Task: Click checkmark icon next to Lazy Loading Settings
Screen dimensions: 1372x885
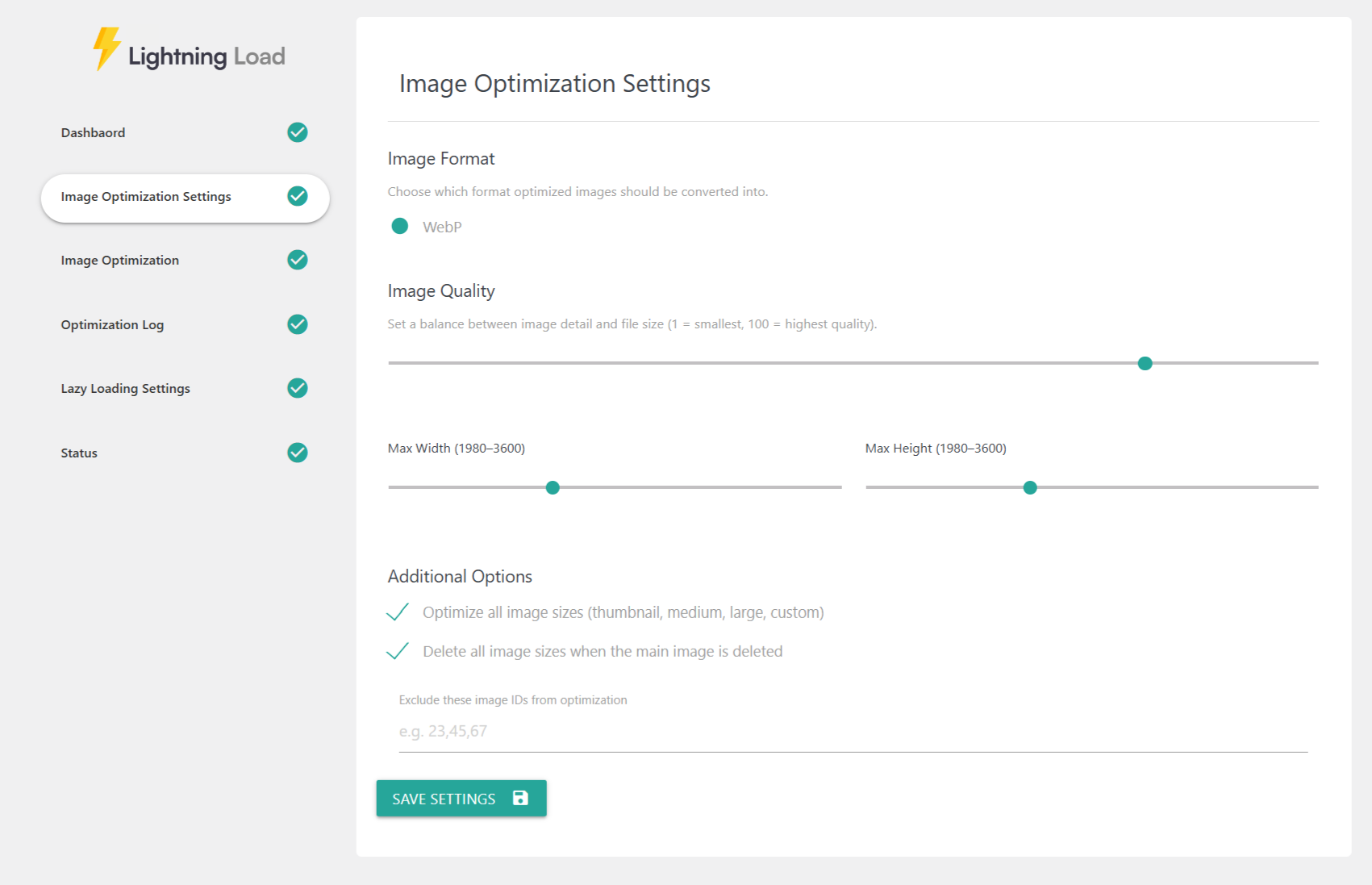Action: 298,388
